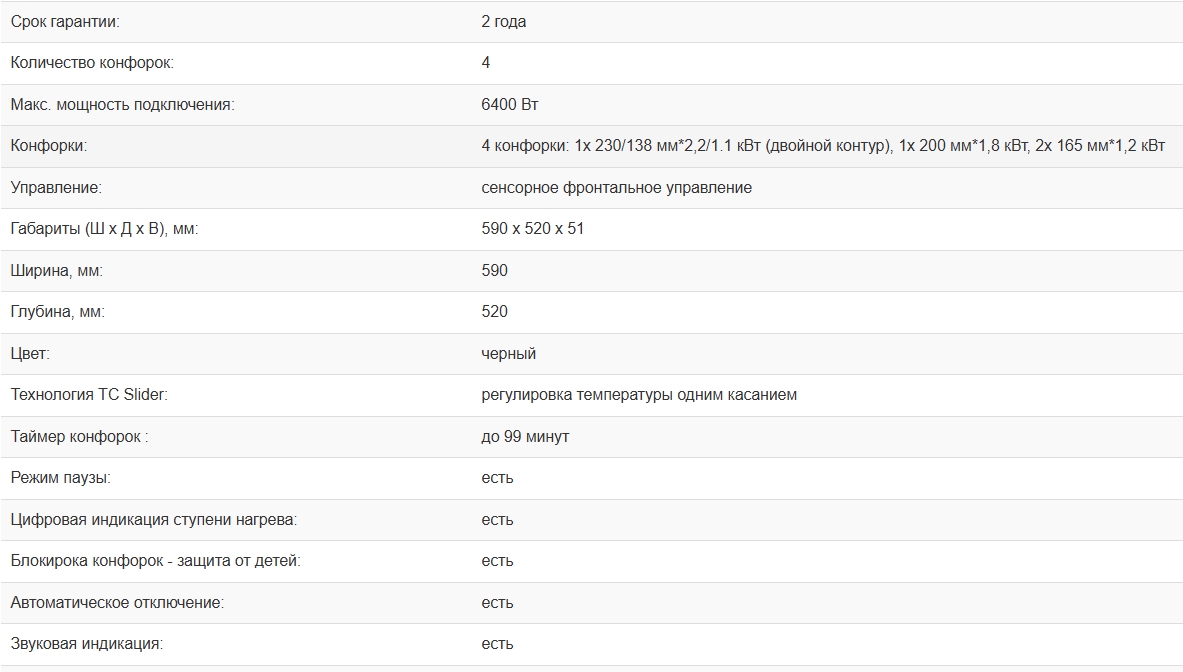This screenshot has width=1183, height=672.
Task: Click the "Срок гарантии" row label
Action: pos(65,21)
